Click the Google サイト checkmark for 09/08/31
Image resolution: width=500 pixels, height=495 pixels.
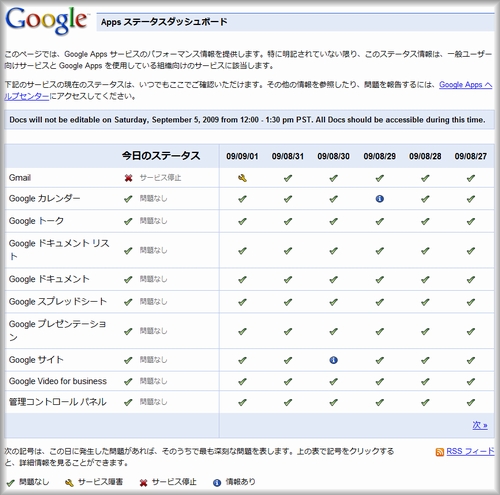point(288,360)
